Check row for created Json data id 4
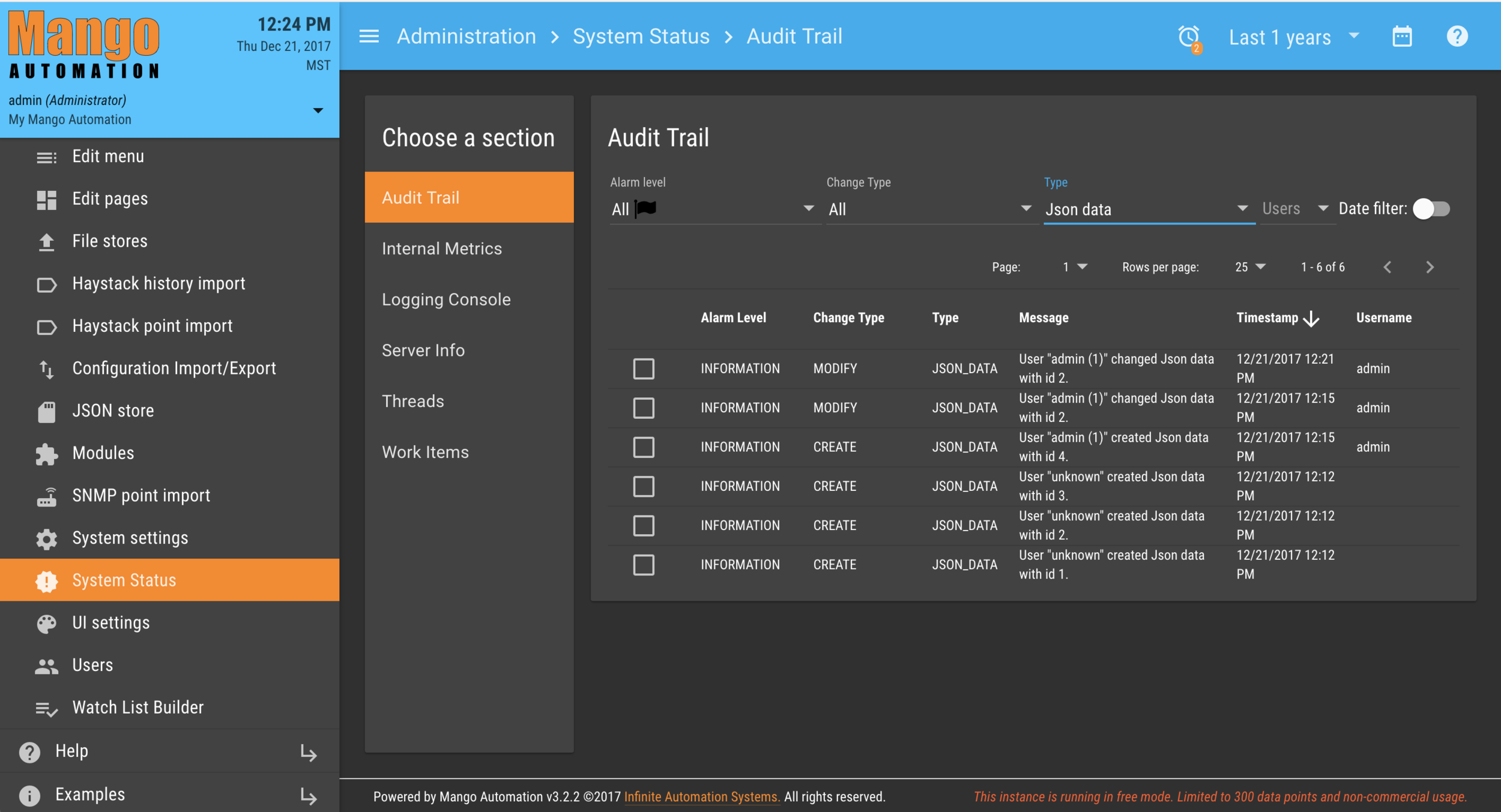This screenshot has width=1501, height=812. 643,447
